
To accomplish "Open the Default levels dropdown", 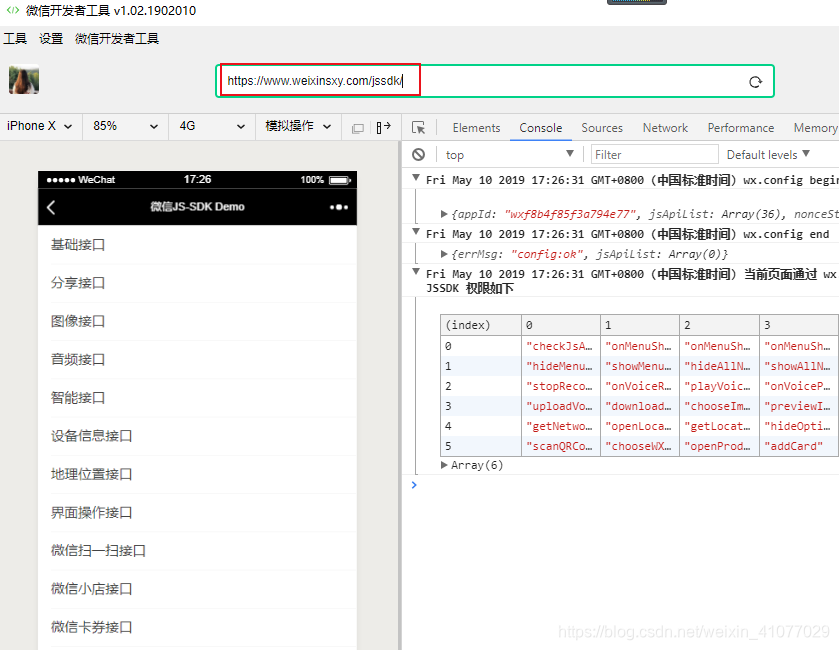I will [x=768, y=155].
